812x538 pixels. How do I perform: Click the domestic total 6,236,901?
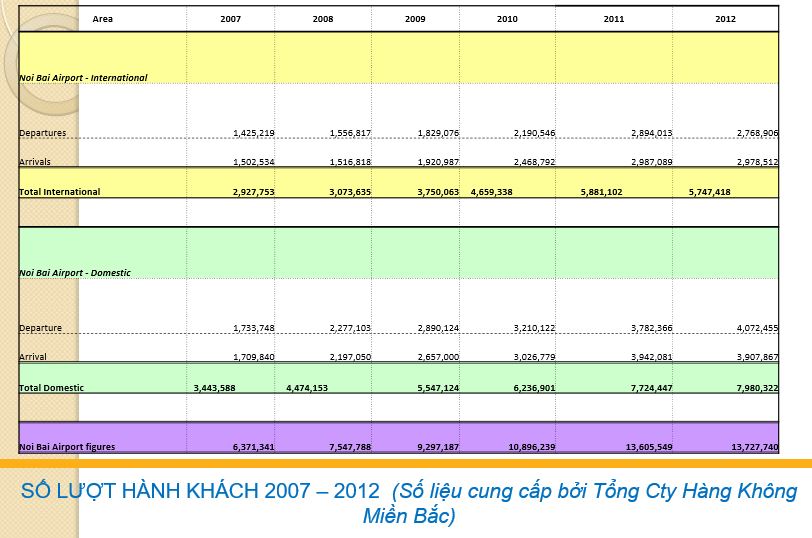pos(534,388)
